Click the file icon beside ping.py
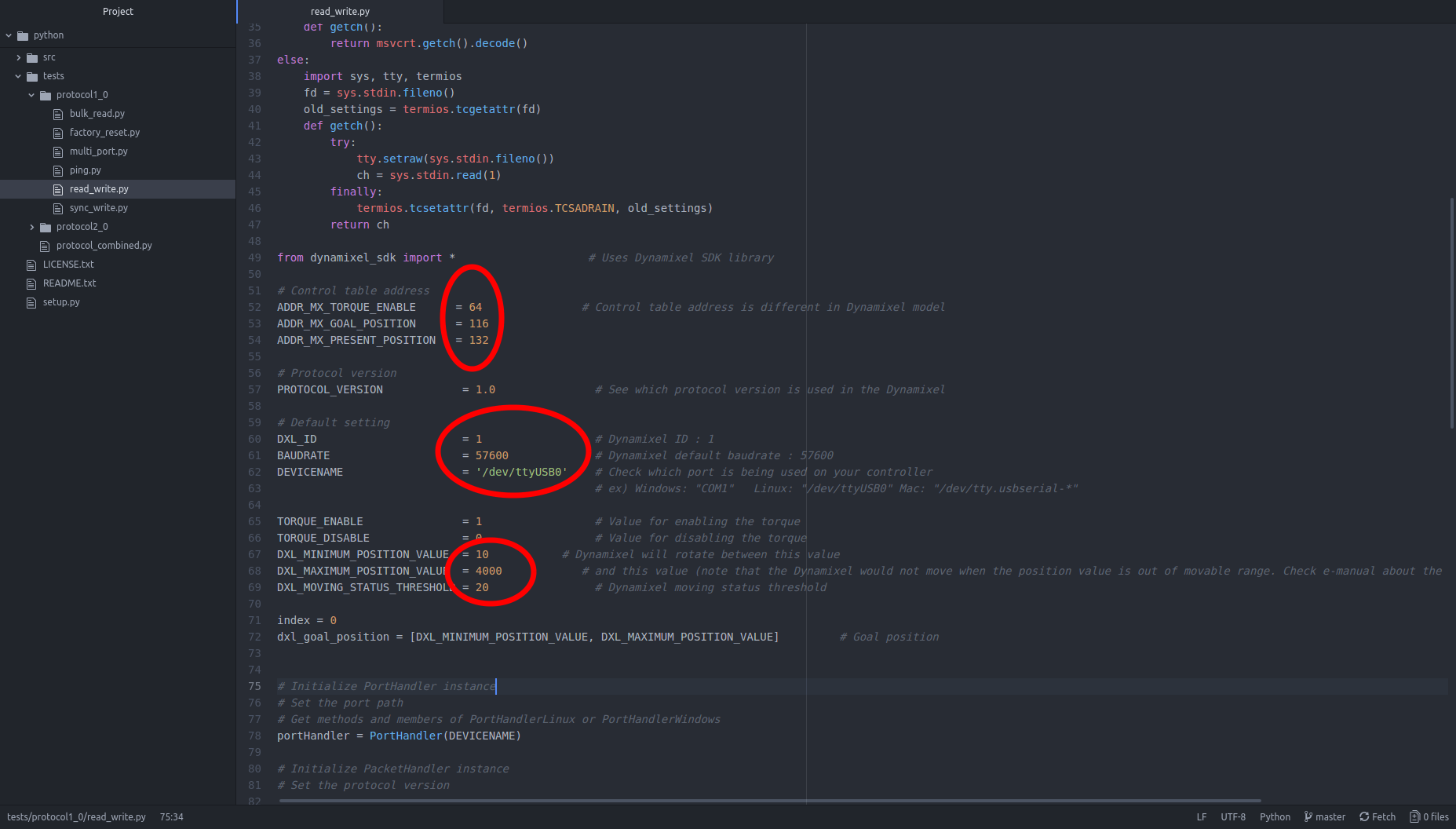 (58, 170)
